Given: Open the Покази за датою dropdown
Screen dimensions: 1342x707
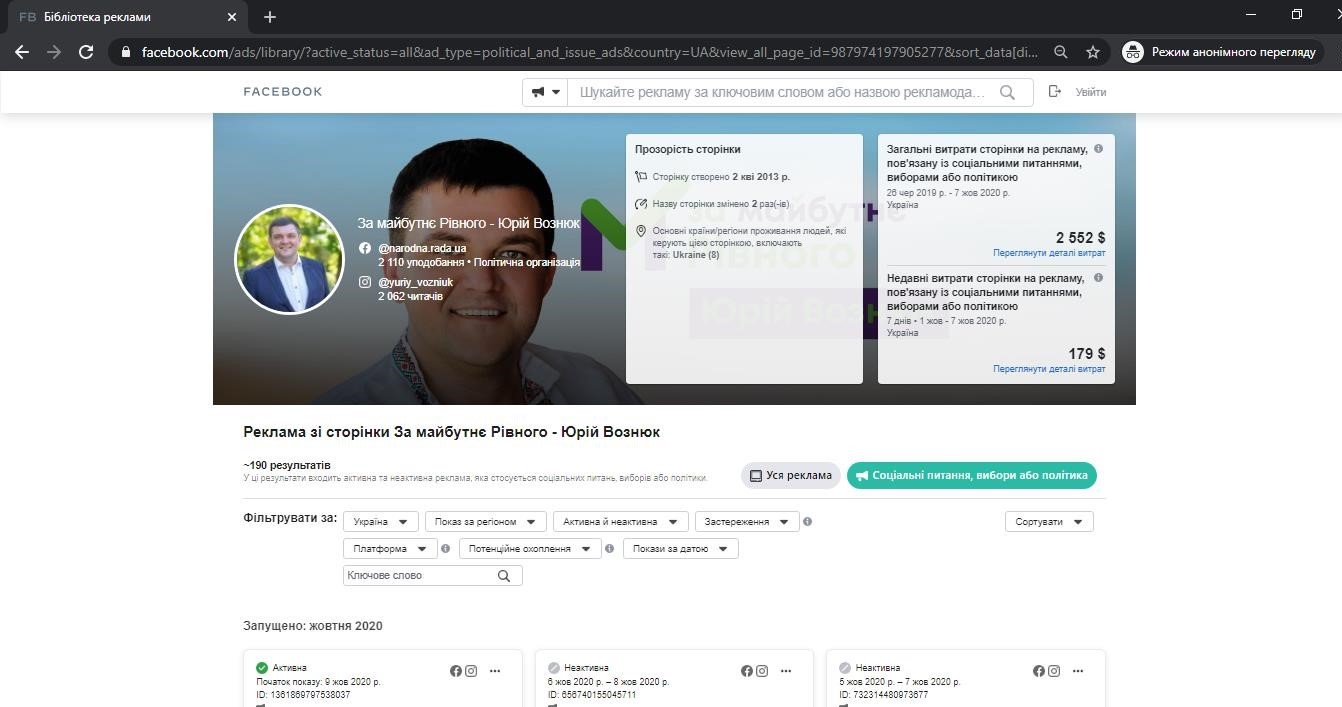Looking at the screenshot, I should pyautogui.click(x=680, y=549).
